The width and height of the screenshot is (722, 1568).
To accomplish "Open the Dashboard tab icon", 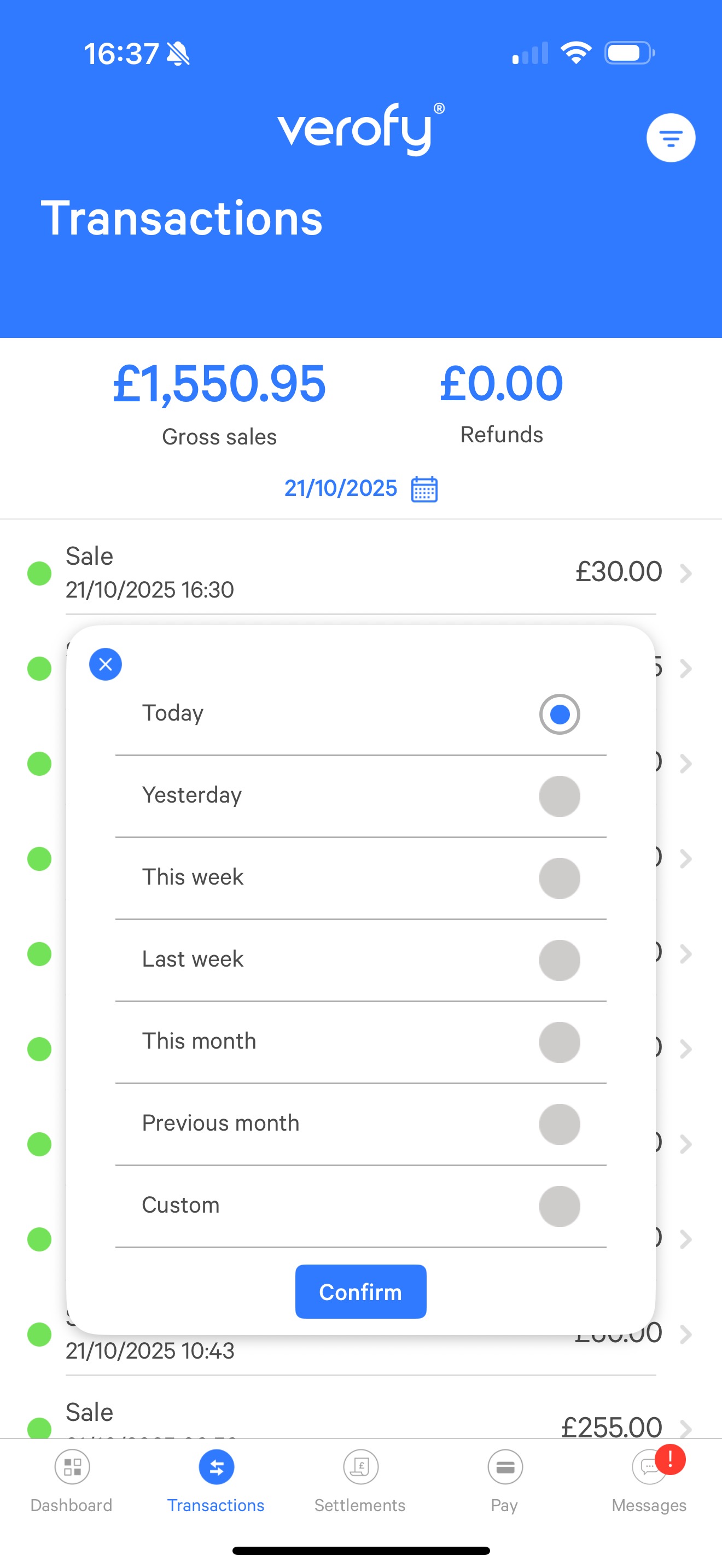I will [x=72, y=1467].
